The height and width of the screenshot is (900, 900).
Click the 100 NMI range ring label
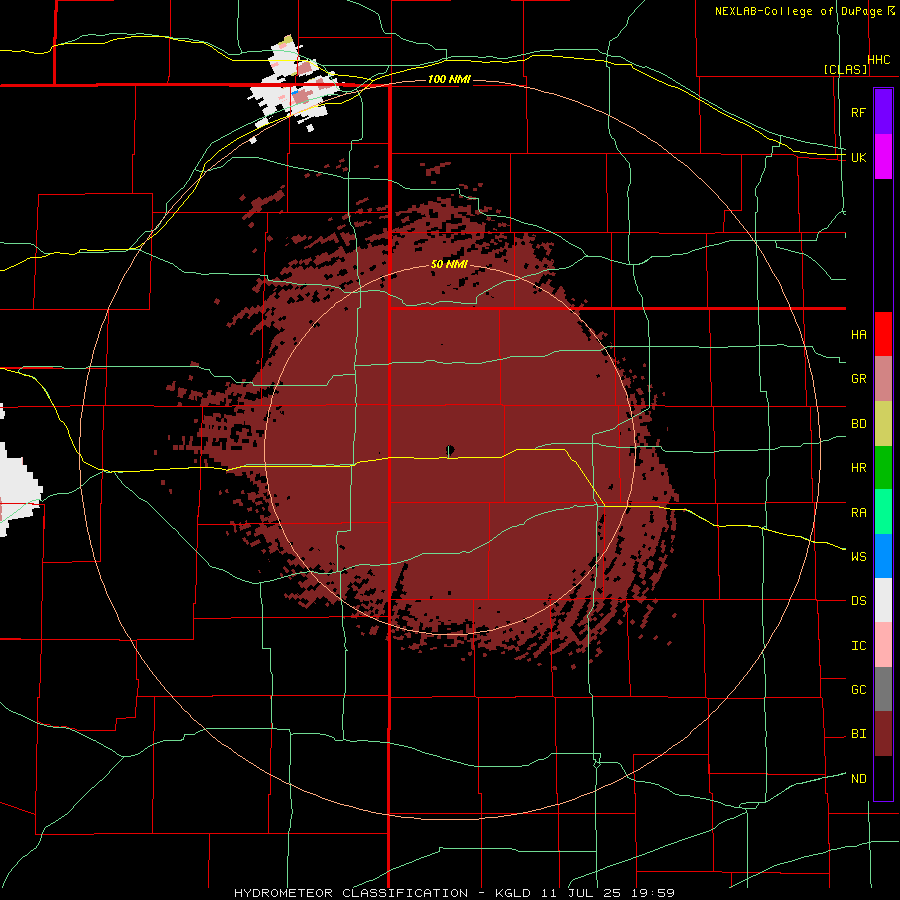[449, 79]
